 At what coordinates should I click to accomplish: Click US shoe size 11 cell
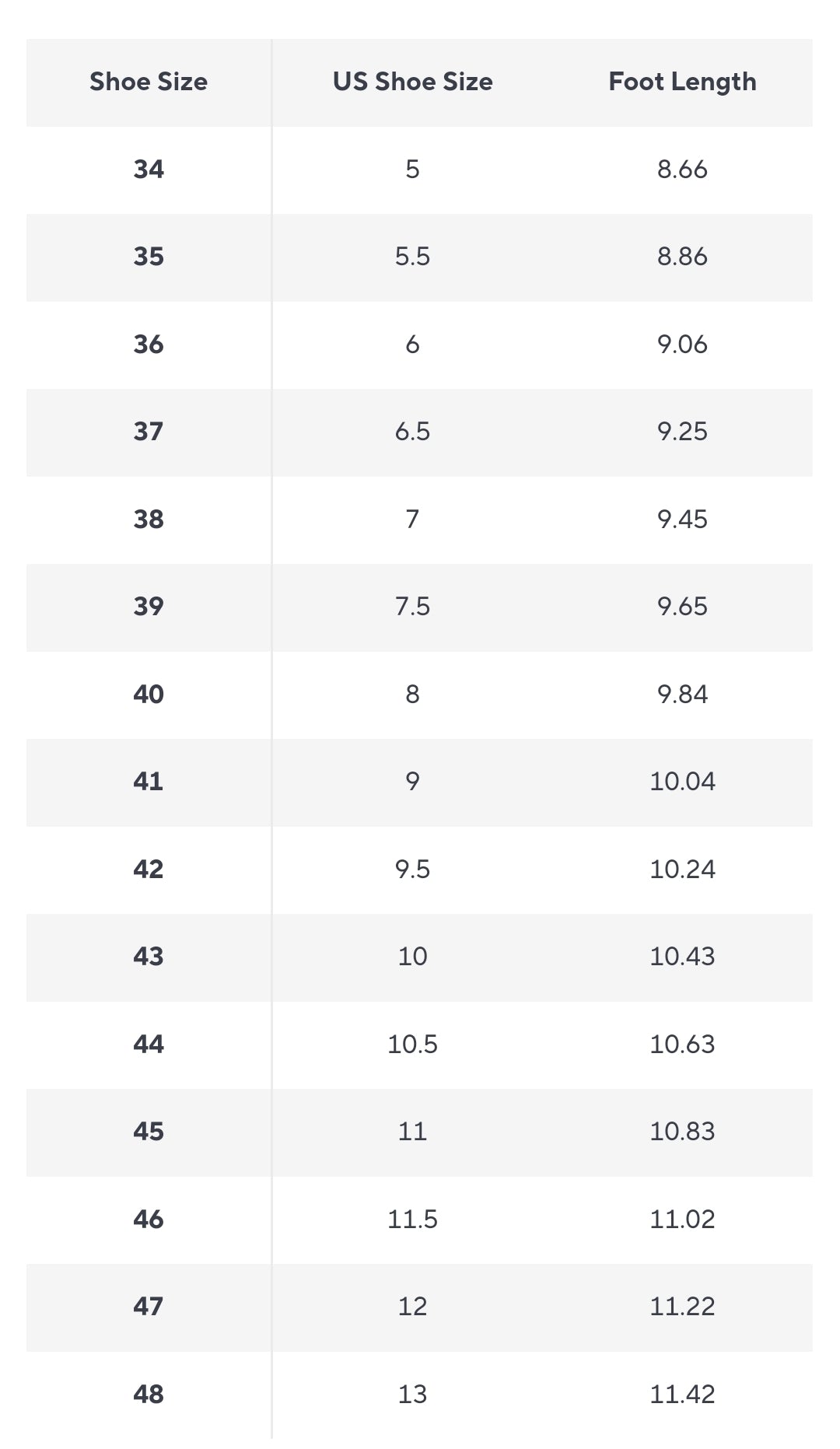412,1131
